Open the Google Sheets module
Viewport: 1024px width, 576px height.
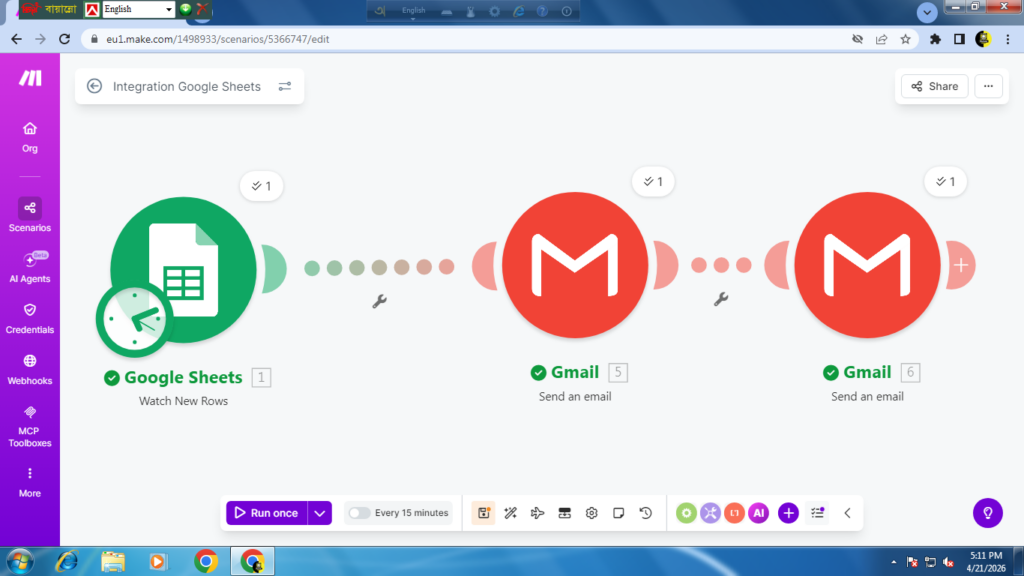(x=184, y=270)
